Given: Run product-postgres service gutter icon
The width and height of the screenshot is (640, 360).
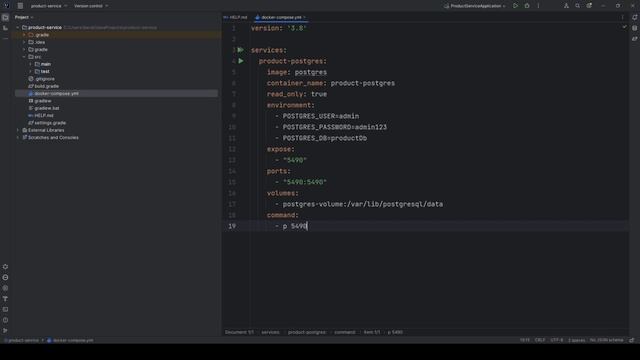Looking at the screenshot, I should (x=241, y=61).
